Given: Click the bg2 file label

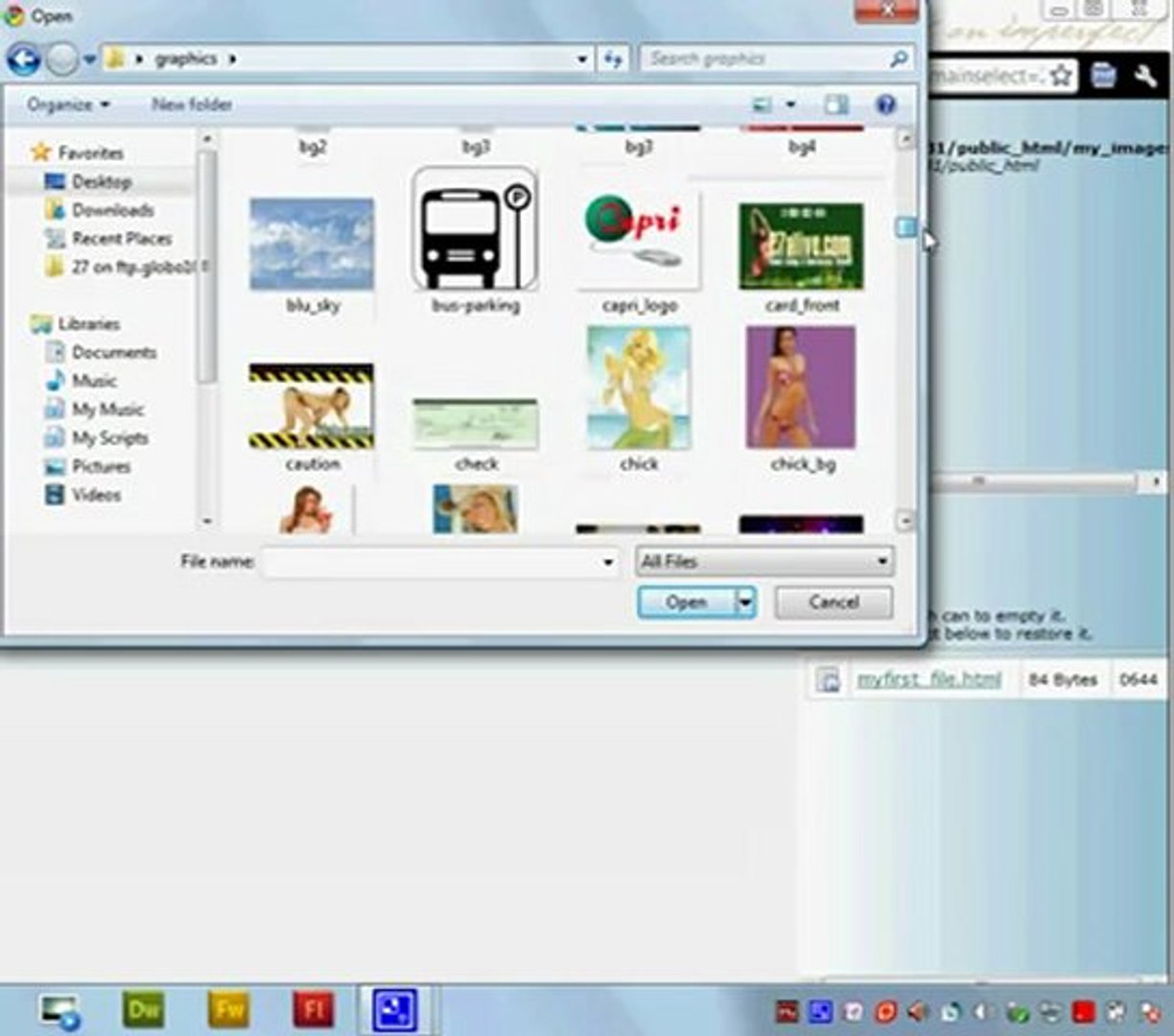Looking at the screenshot, I should pyautogui.click(x=313, y=147).
